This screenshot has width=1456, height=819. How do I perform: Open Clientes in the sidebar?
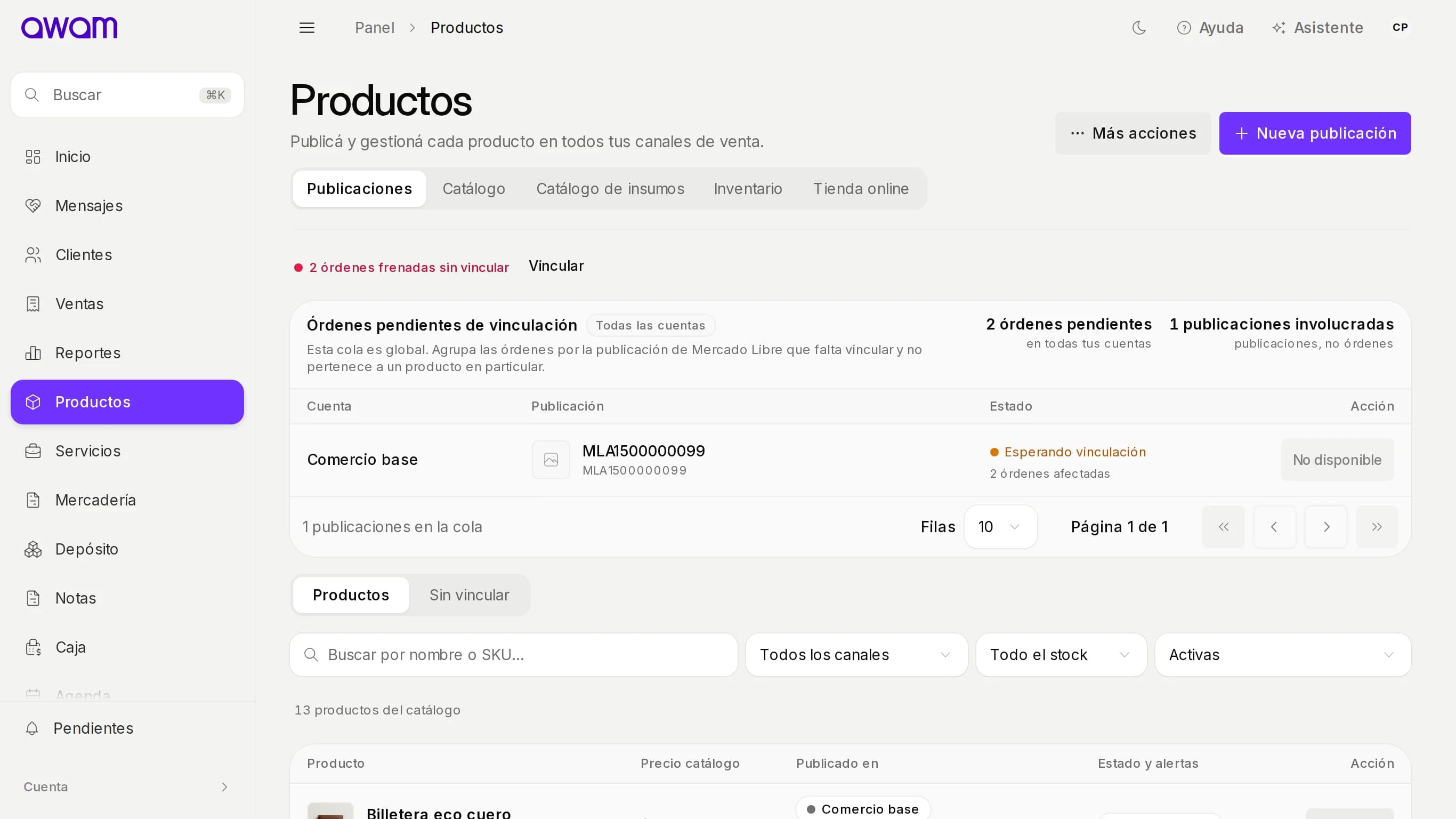coord(127,255)
